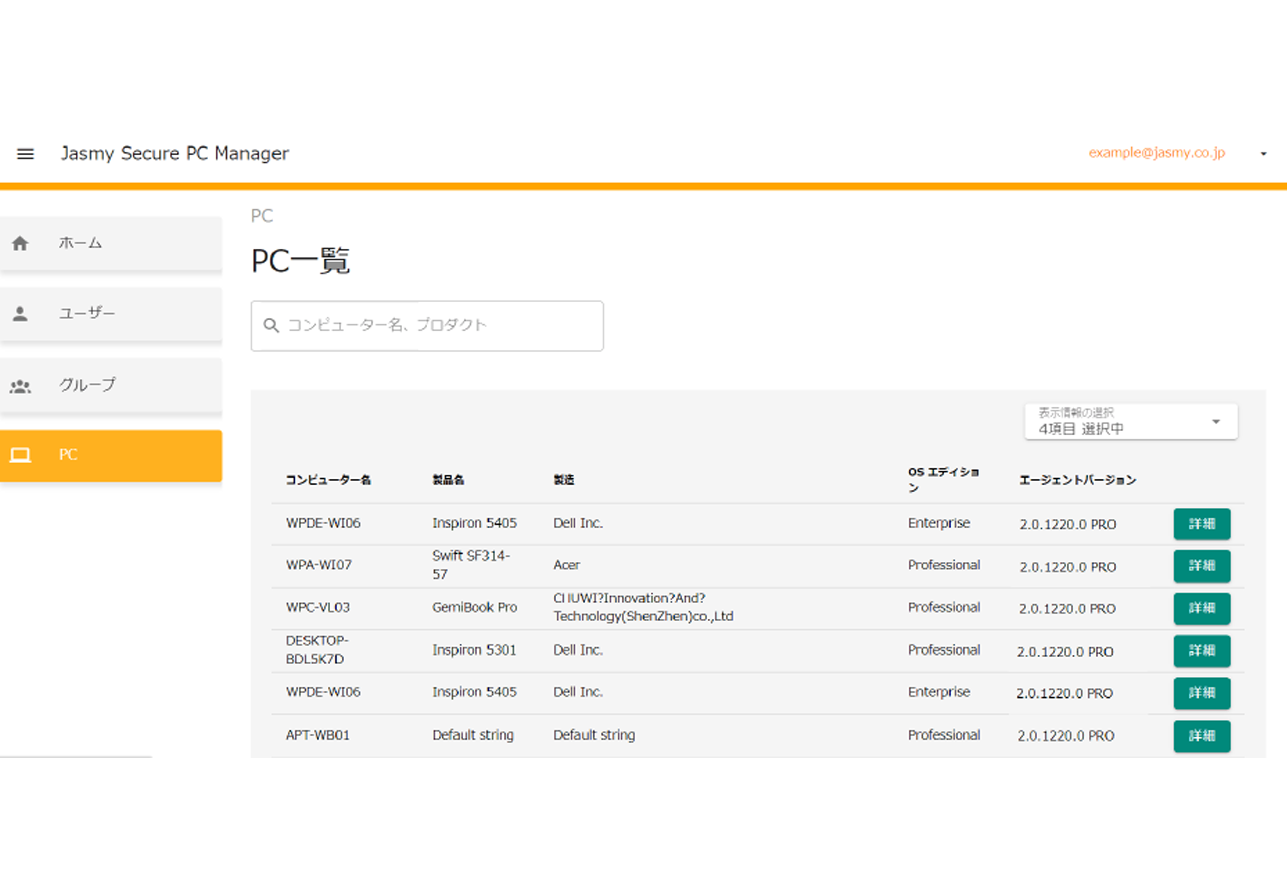This screenshot has width=1287, height=886.
Task: Open 詳細 for APT-WB01 row
Action: pos(1202,736)
